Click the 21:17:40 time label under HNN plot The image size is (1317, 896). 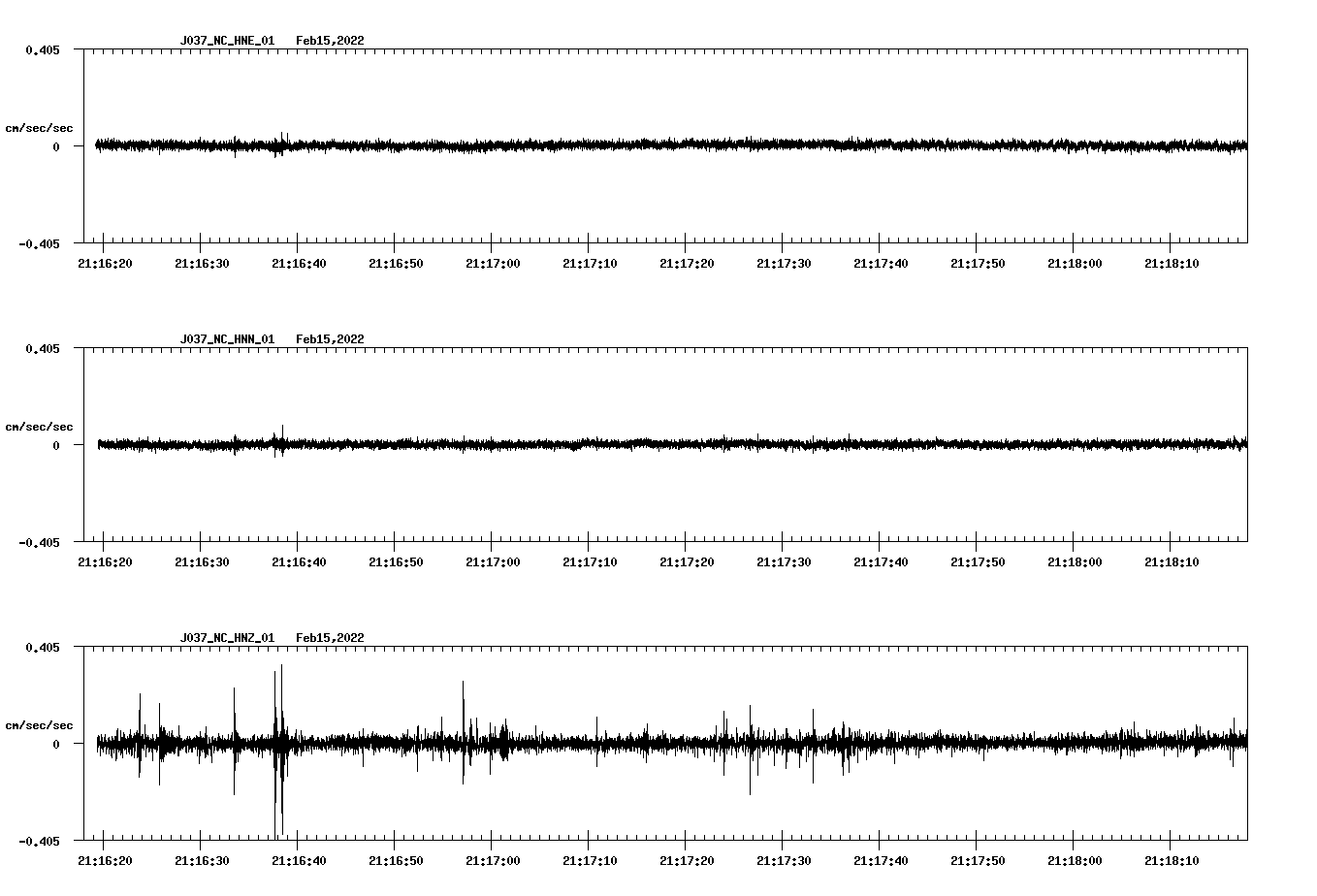(881, 562)
